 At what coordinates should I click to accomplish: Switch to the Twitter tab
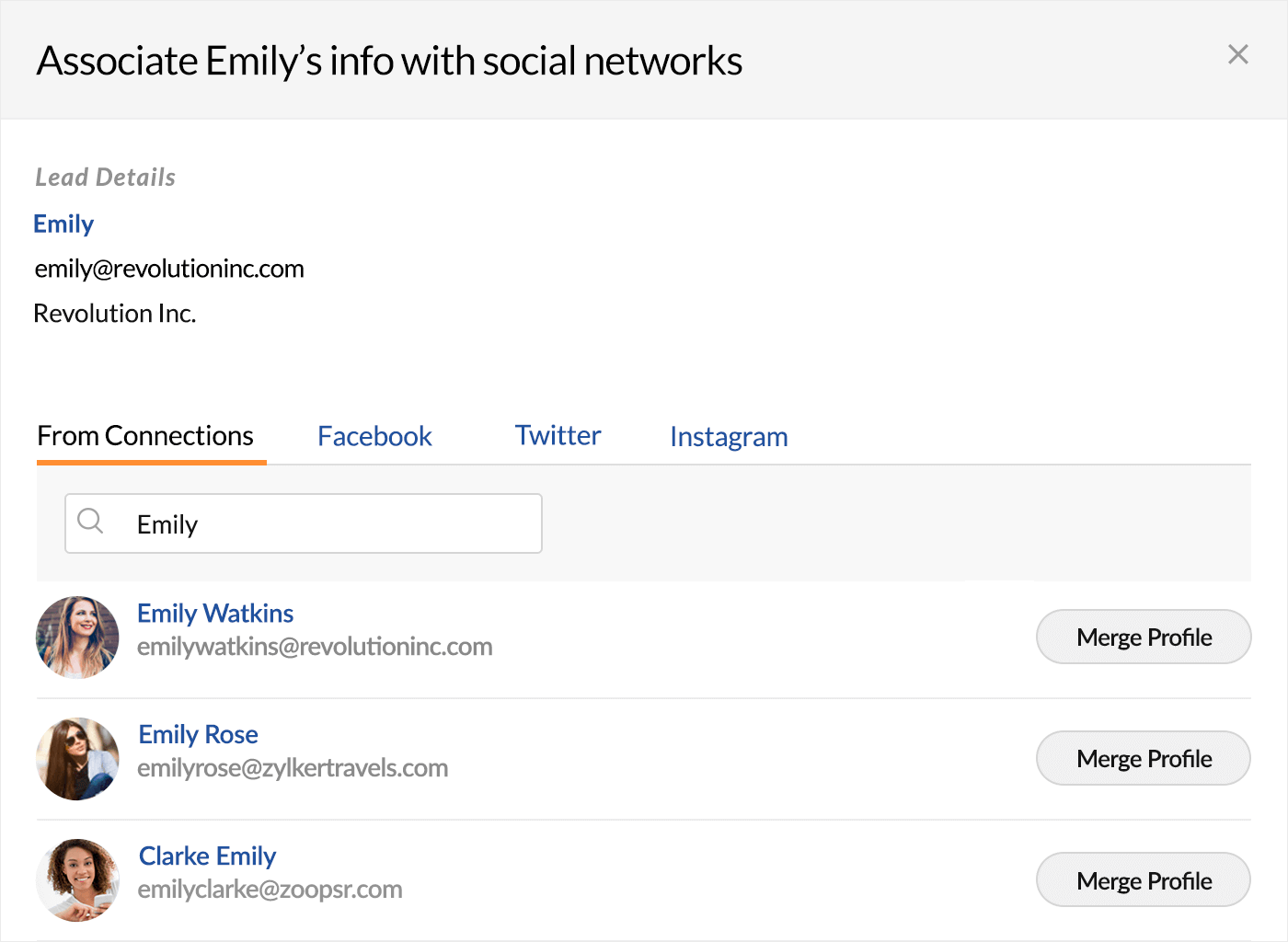click(558, 435)
